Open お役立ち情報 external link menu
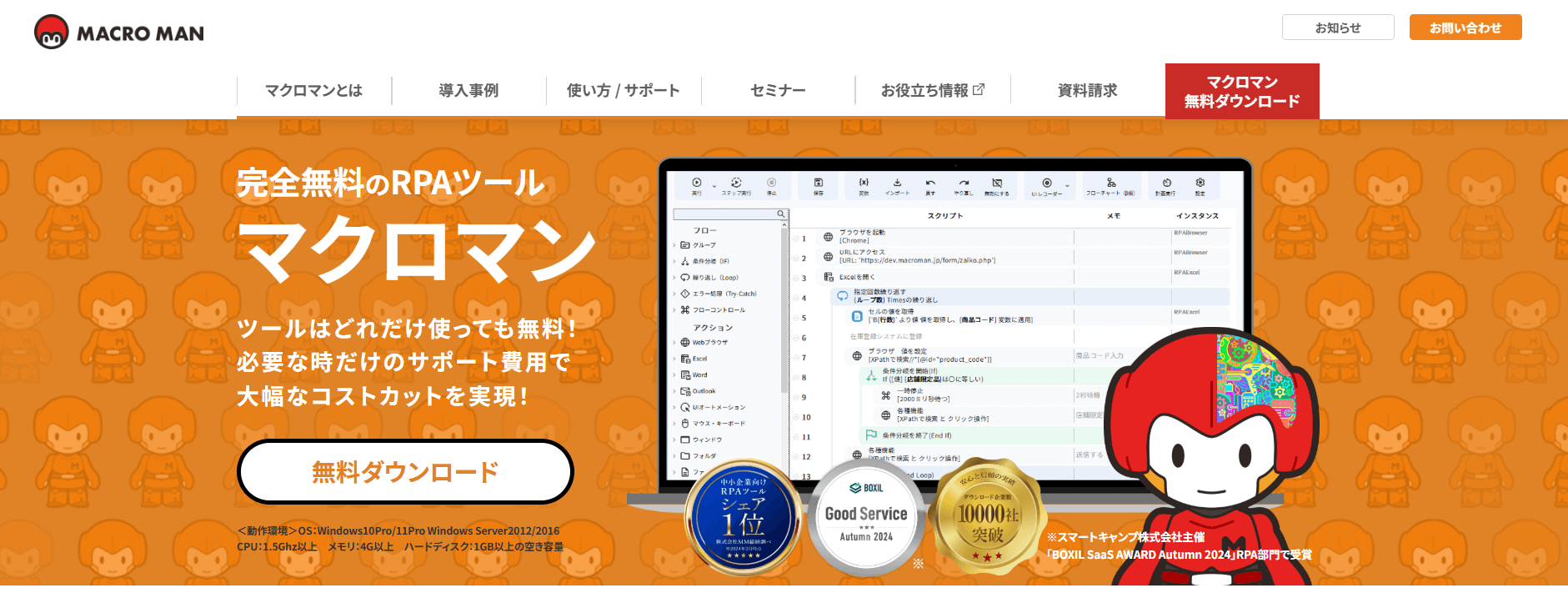 tap(933, 90)
